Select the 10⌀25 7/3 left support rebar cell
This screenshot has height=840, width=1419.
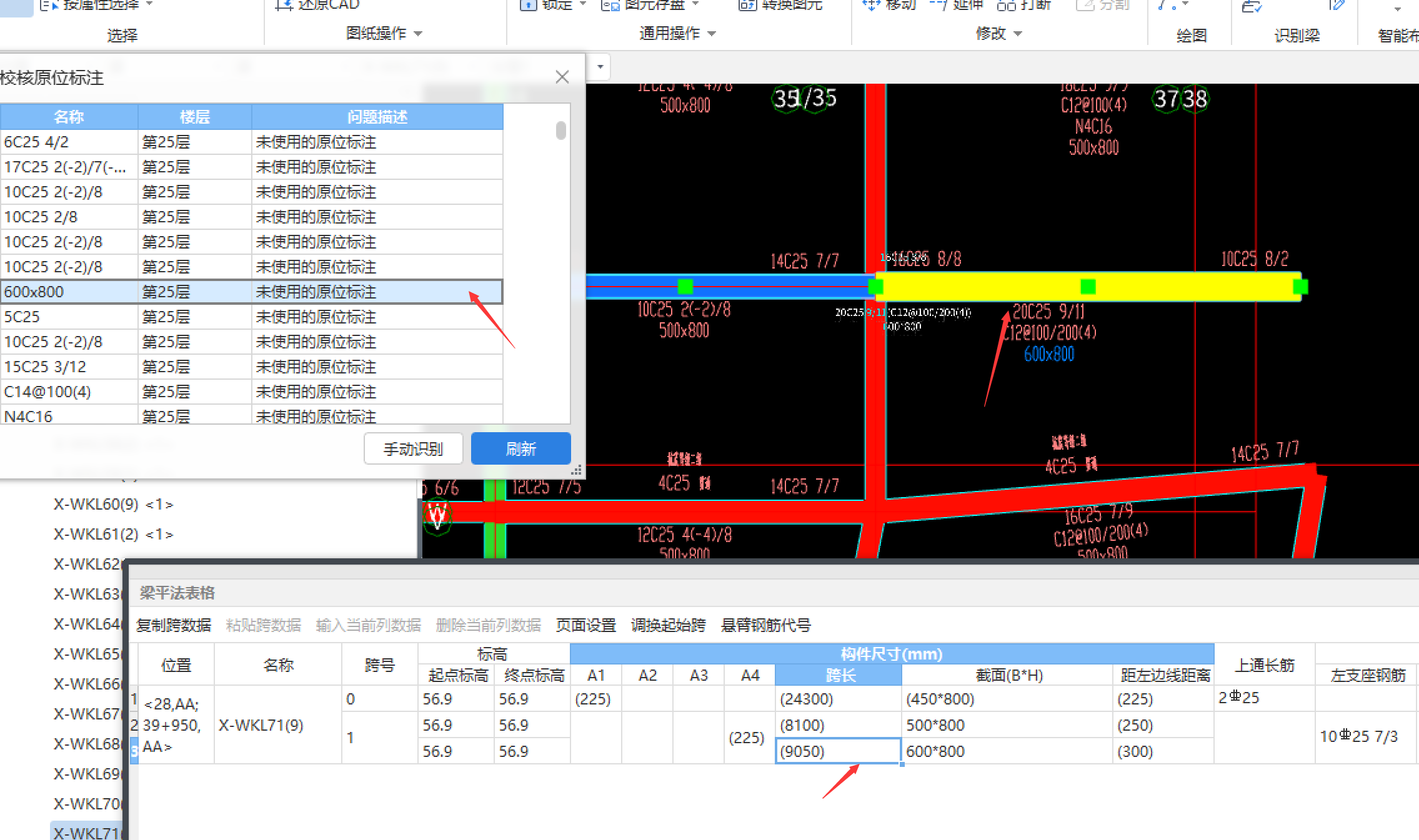(1366, 738)
